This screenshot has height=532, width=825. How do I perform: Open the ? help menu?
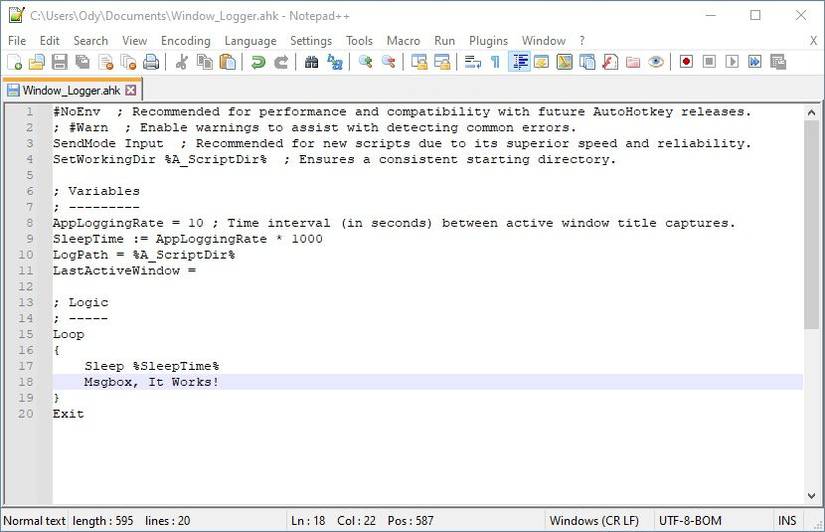(x=582, y=41)
